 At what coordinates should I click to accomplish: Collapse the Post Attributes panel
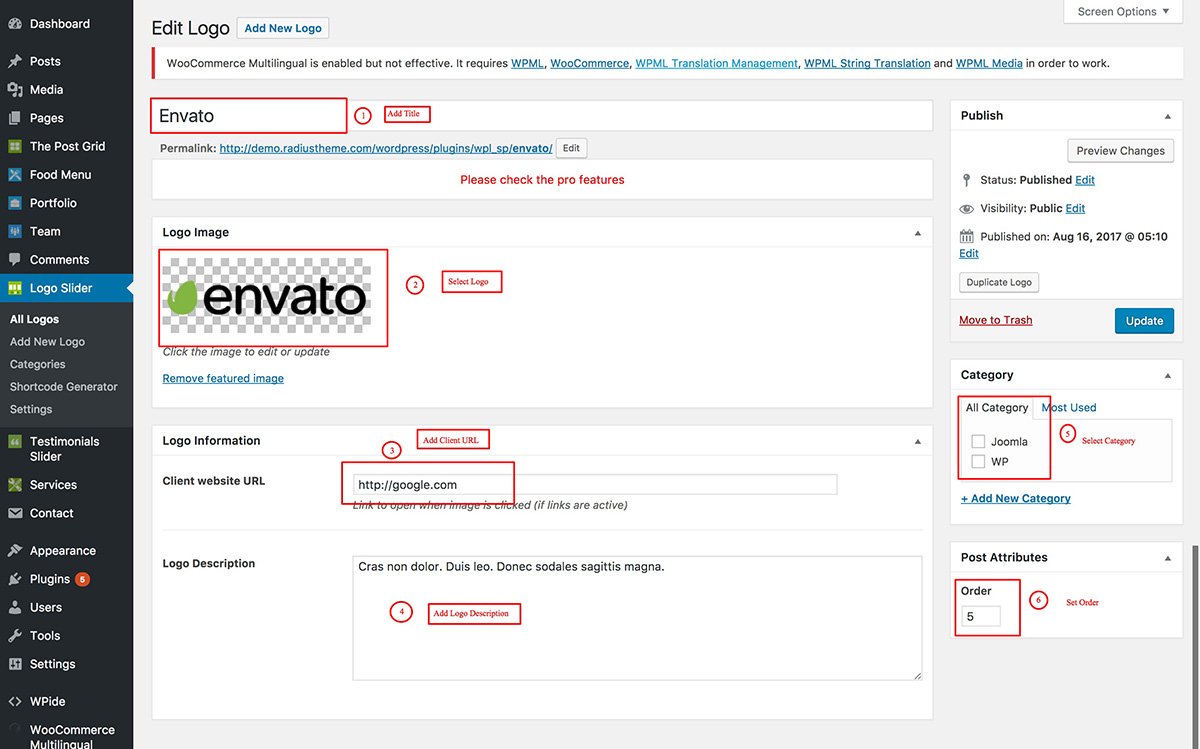click(1167, 558)
